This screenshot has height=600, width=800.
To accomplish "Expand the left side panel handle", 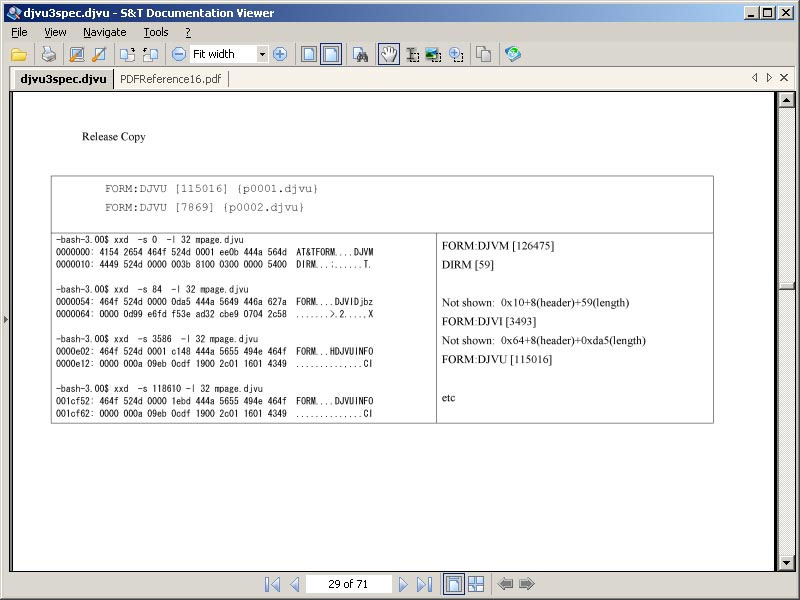I will tap(6, 319).
